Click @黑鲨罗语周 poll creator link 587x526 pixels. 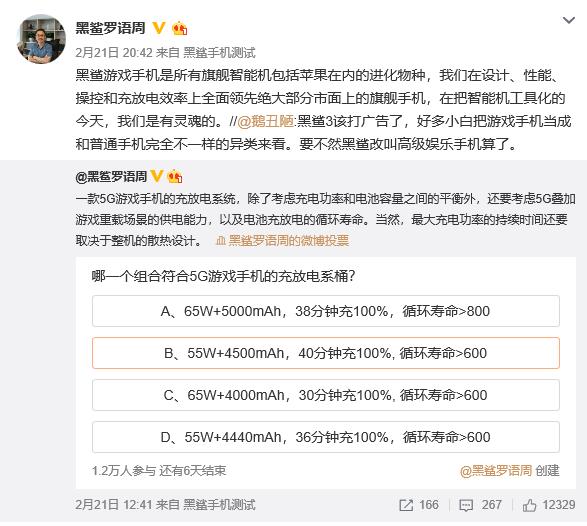coord(496,471)
